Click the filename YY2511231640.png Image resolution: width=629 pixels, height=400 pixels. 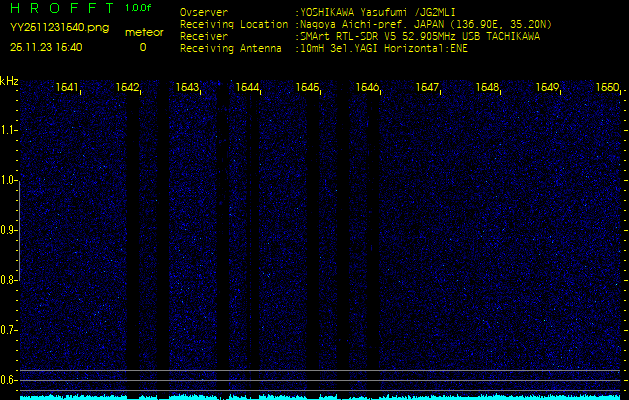[x=59, y=28]
